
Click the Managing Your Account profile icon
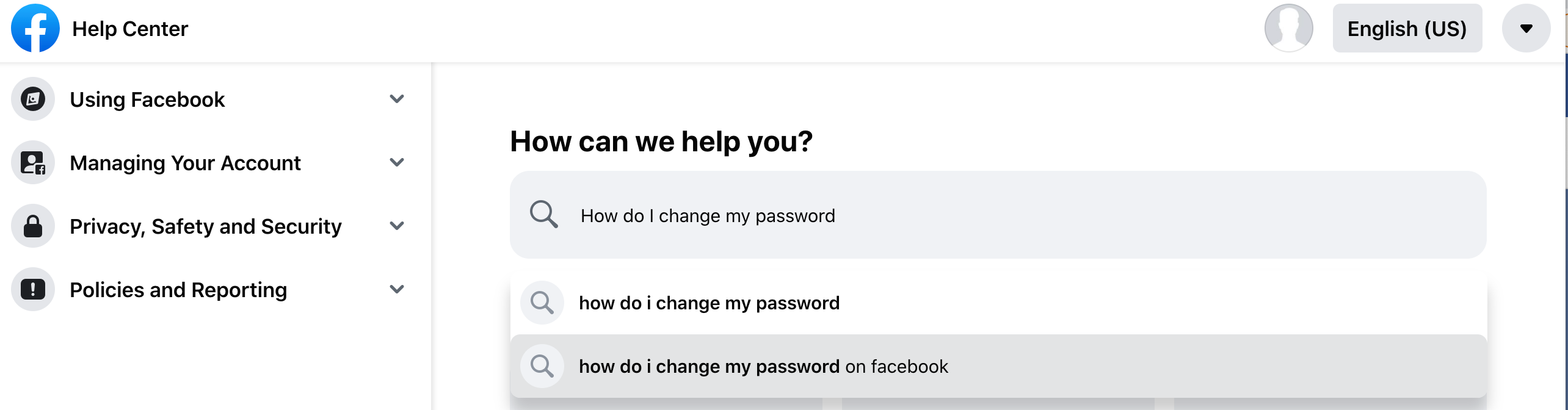[32, 162]
